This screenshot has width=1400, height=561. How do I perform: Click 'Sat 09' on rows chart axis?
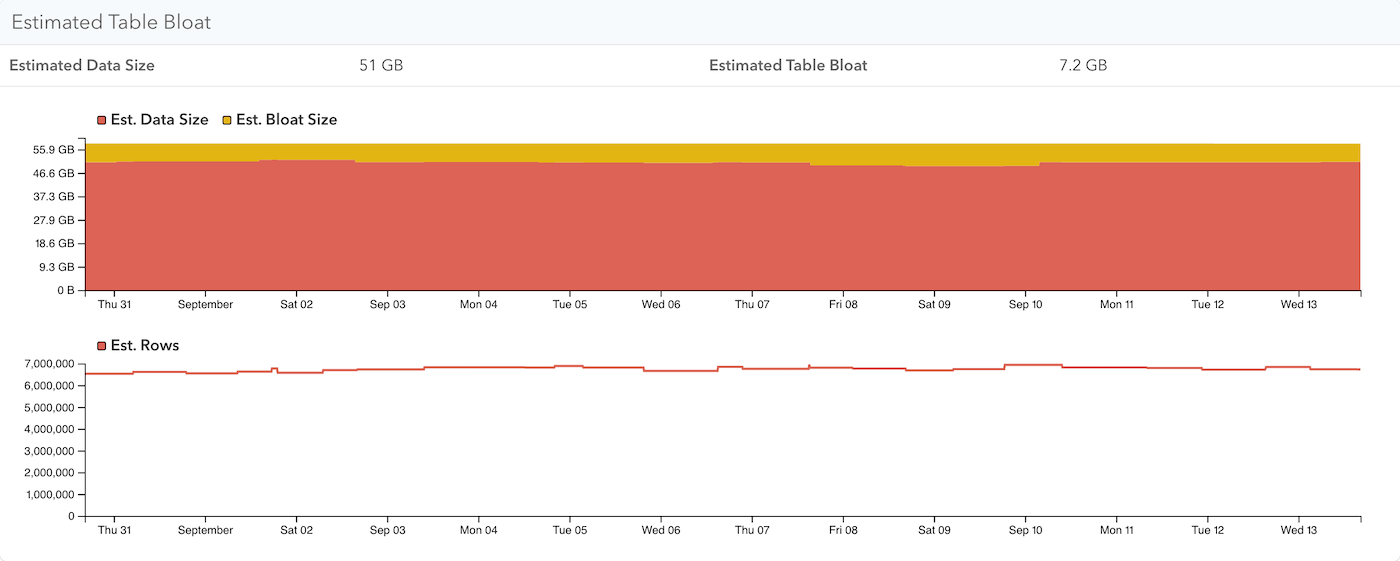point(934,531)
